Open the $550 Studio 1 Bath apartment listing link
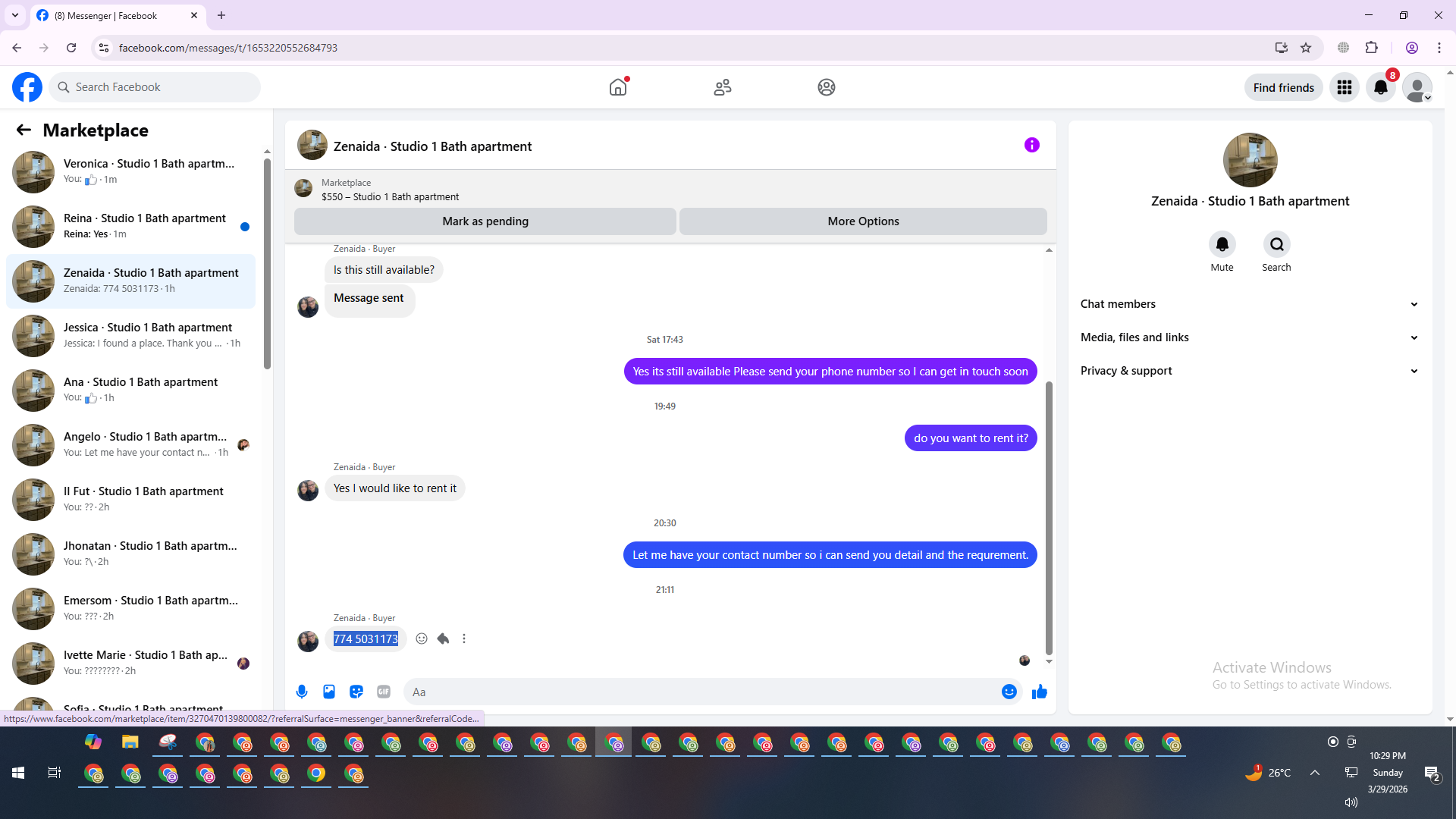1456x819 pixels. (390, 196)
